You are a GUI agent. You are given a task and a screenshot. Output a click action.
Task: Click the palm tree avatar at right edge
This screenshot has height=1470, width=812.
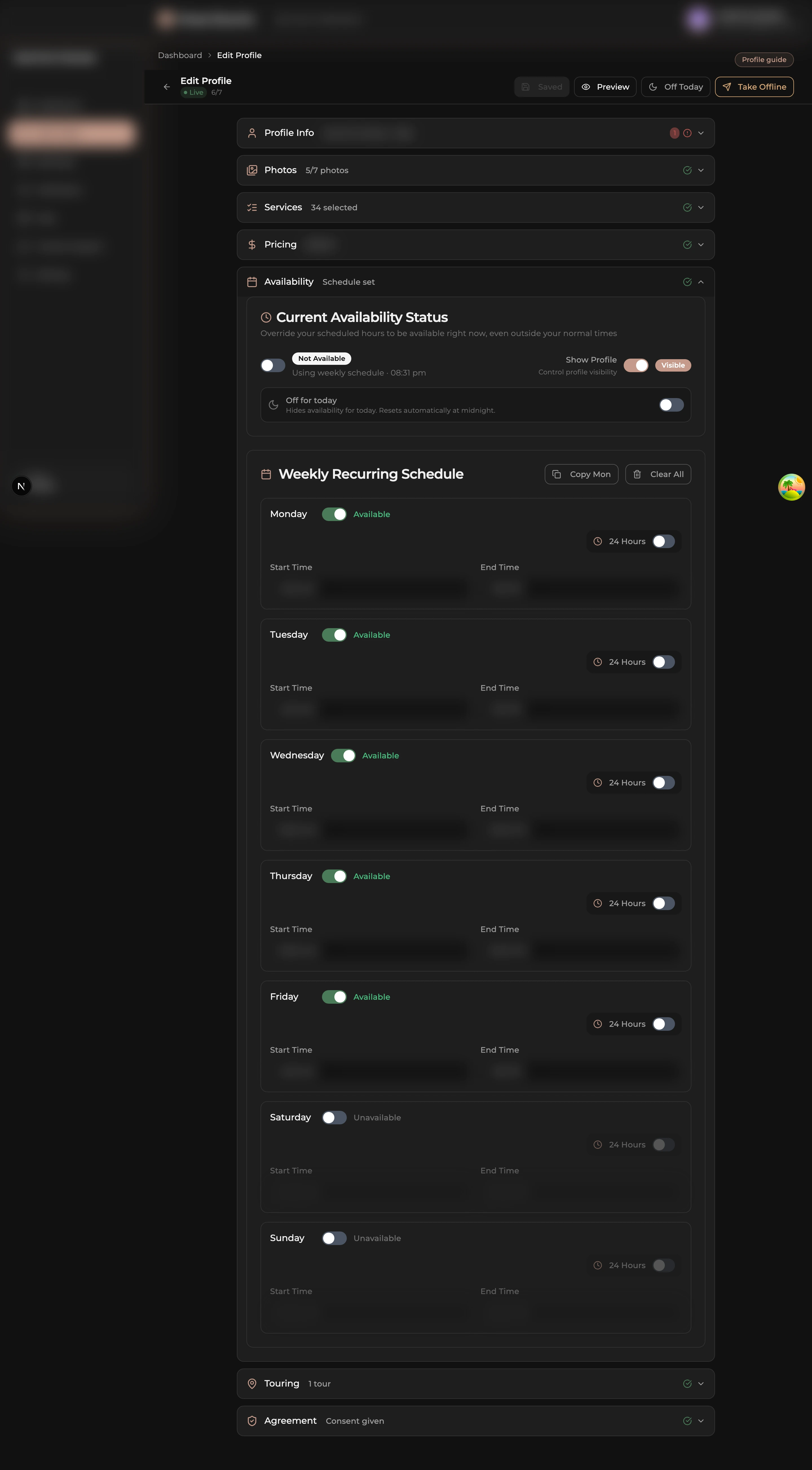pos(791,487)
